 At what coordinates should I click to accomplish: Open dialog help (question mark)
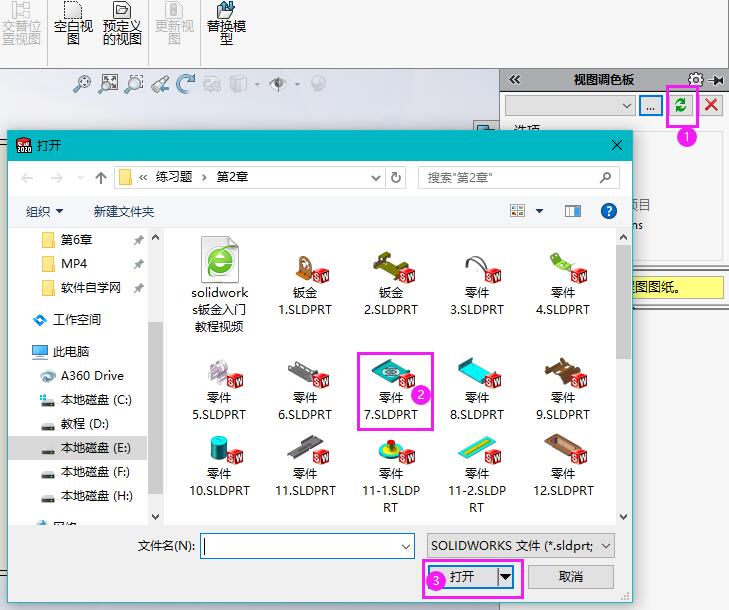point(609,211)
